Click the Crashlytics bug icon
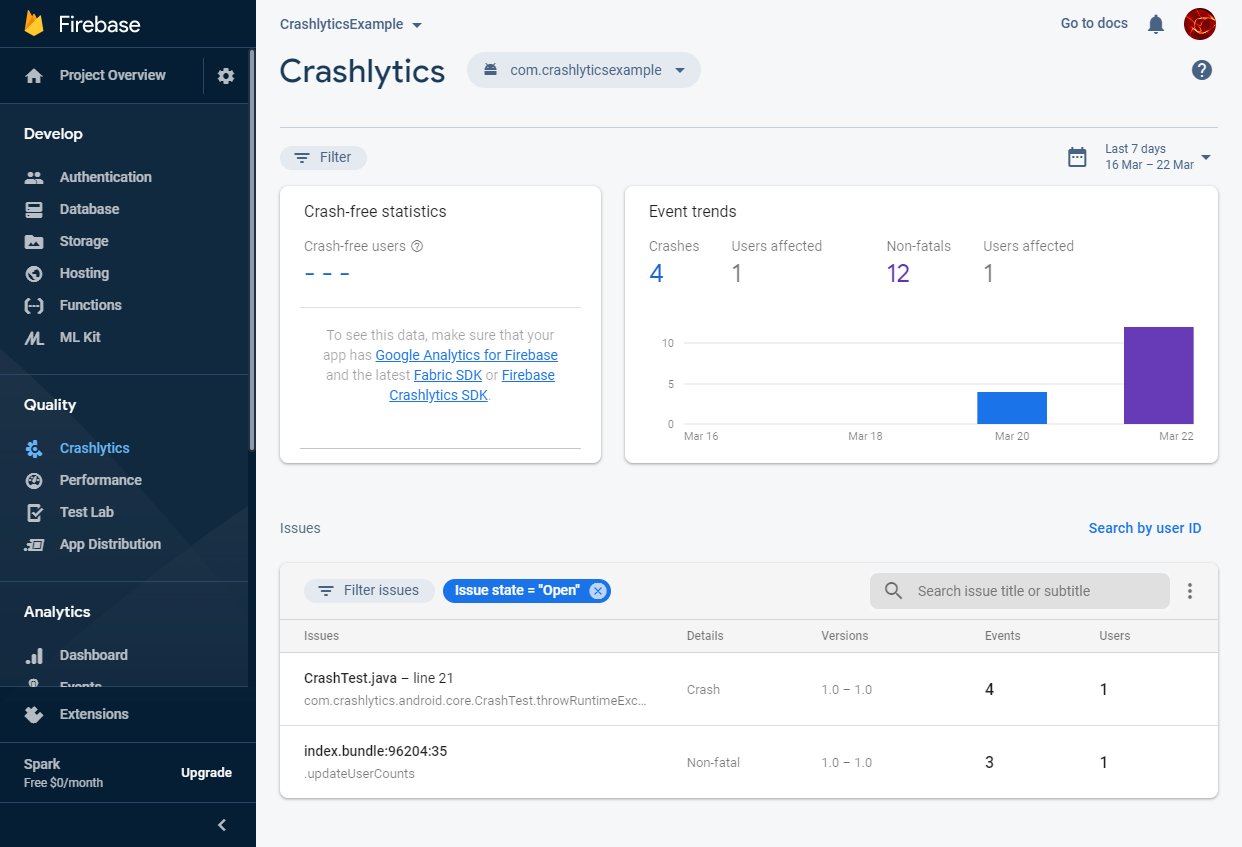Viewport: 1242px width, 847px height. [34, 449]
